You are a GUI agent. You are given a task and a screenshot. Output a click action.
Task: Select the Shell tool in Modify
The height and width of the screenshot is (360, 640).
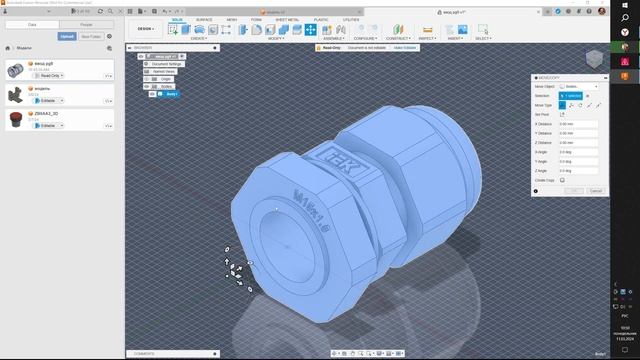click(x=270, y=29)
